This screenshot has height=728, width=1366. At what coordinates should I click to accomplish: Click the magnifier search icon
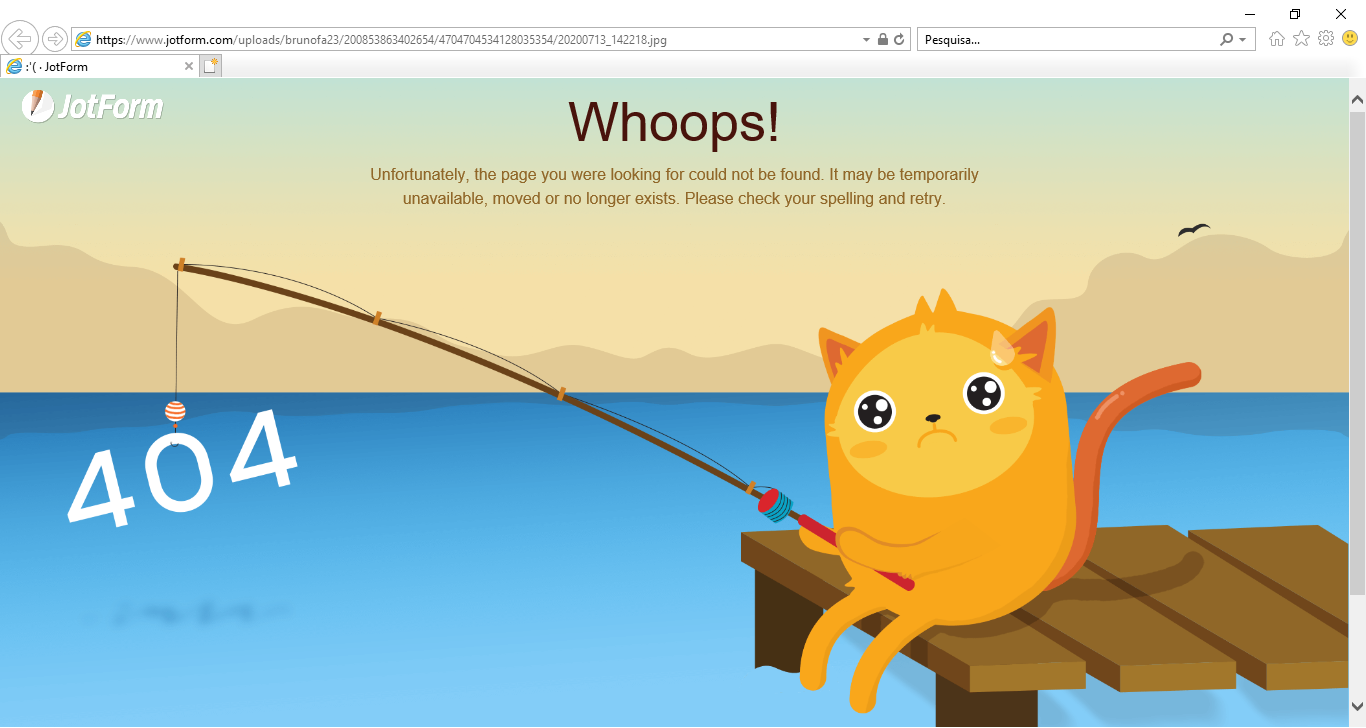[x=1227, y=40]
